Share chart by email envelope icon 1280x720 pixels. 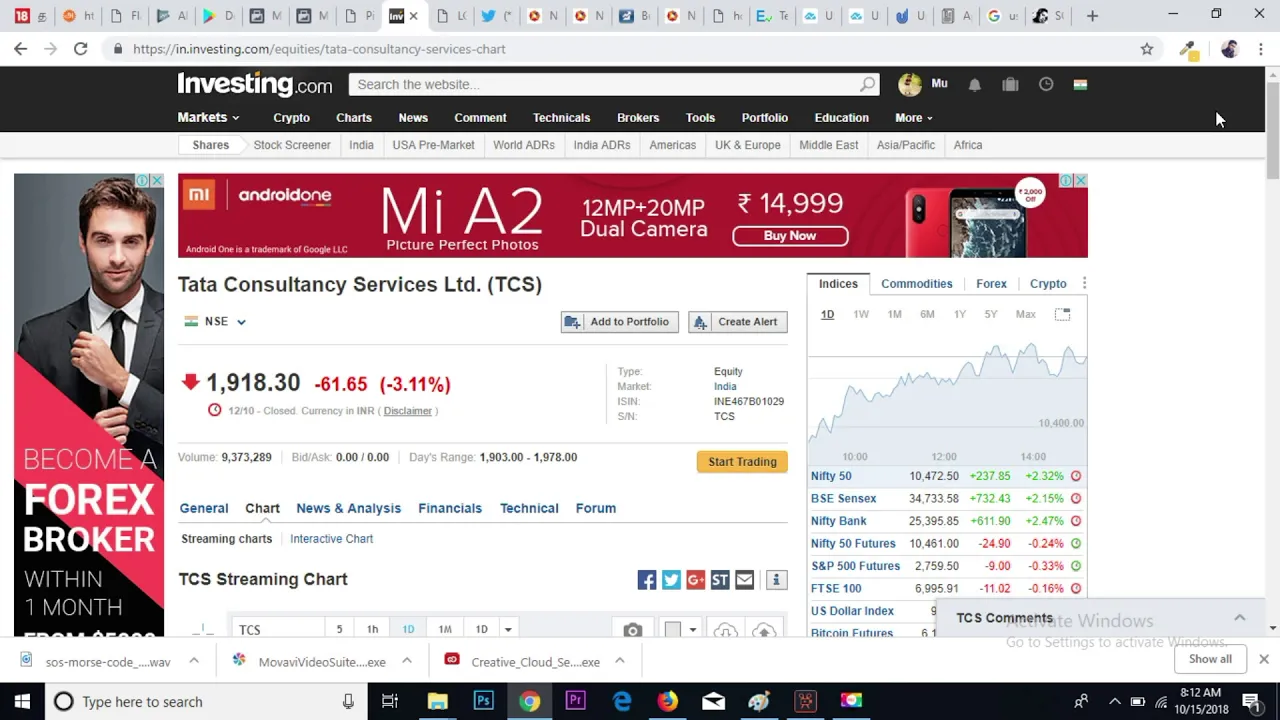point(744,580)
